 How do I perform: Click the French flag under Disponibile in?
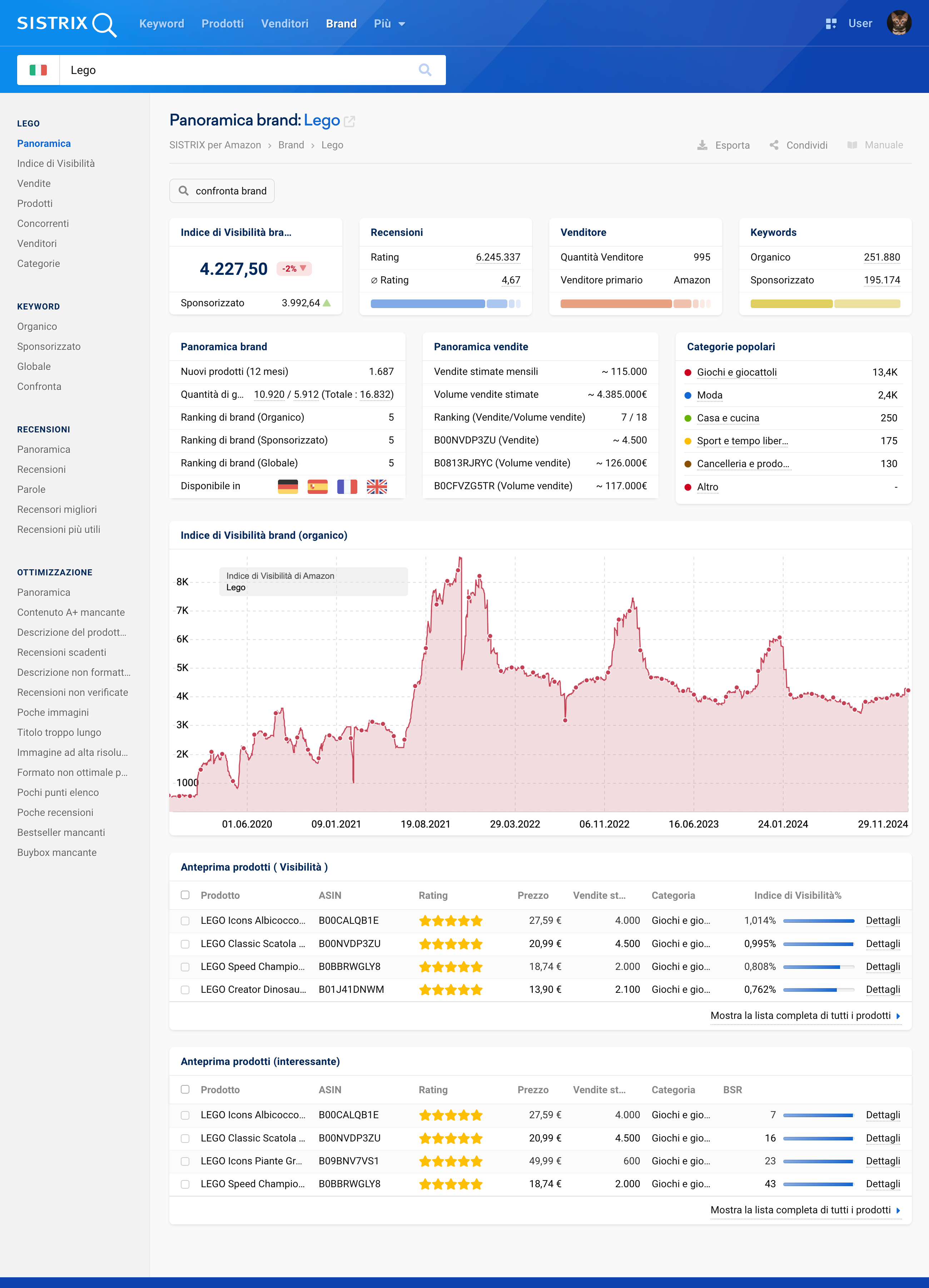[x=347, y=486]
